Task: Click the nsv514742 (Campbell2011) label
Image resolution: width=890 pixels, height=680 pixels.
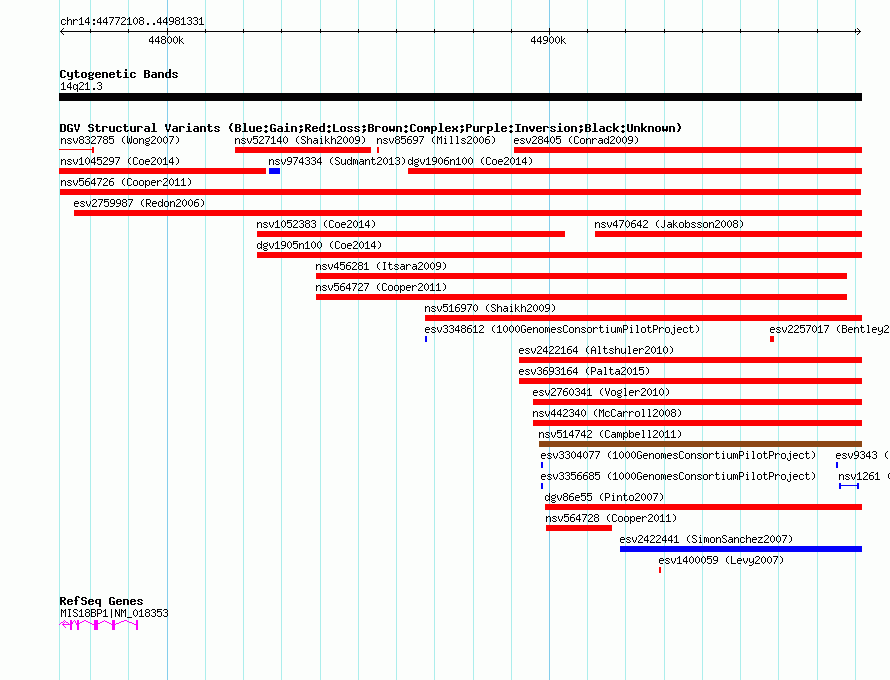Action: click(610, 434)
